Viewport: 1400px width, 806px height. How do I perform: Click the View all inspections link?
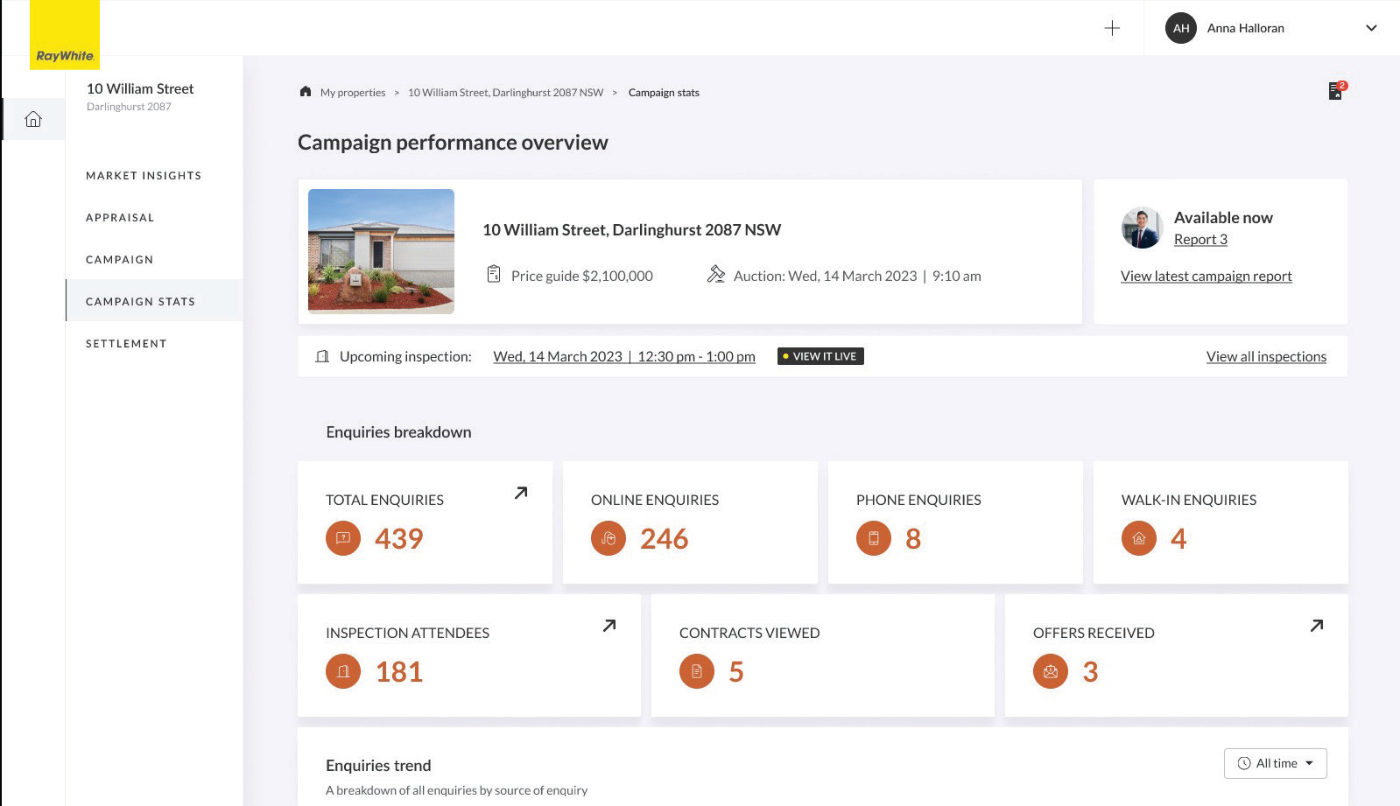pyautogui.click(x=1266, y=356)
